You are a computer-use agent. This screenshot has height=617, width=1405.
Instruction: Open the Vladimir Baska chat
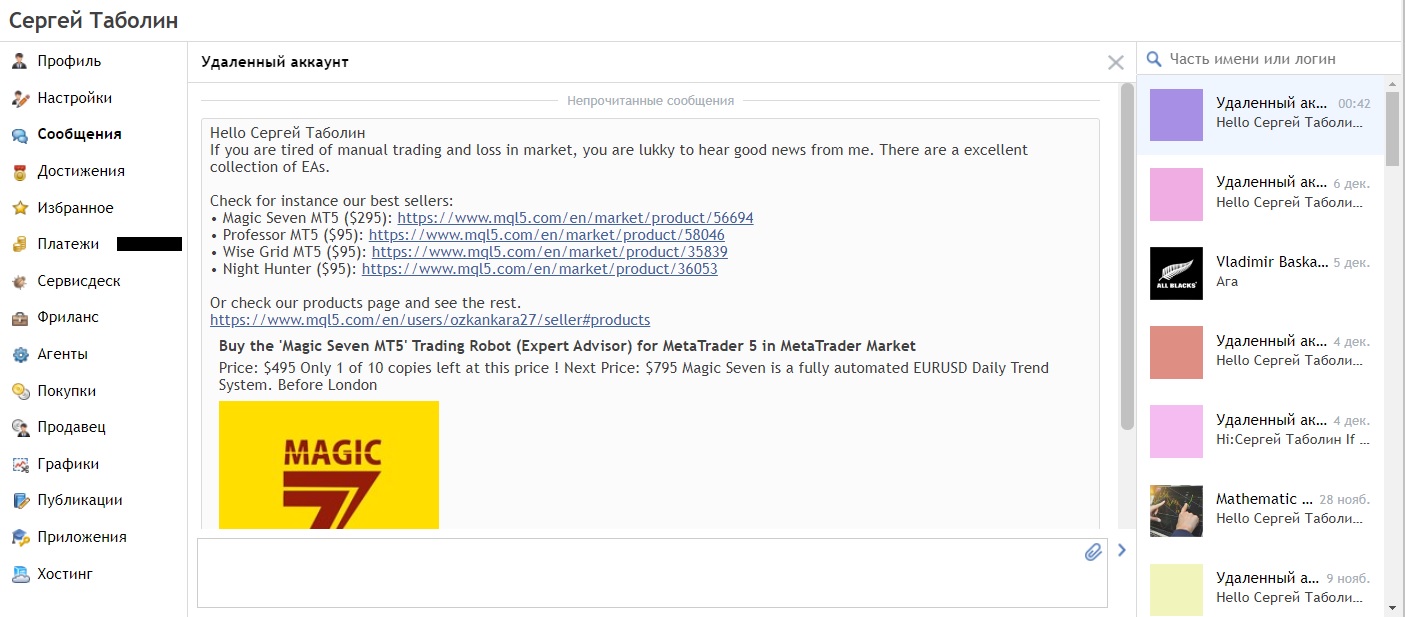(x=1261, y=273)
